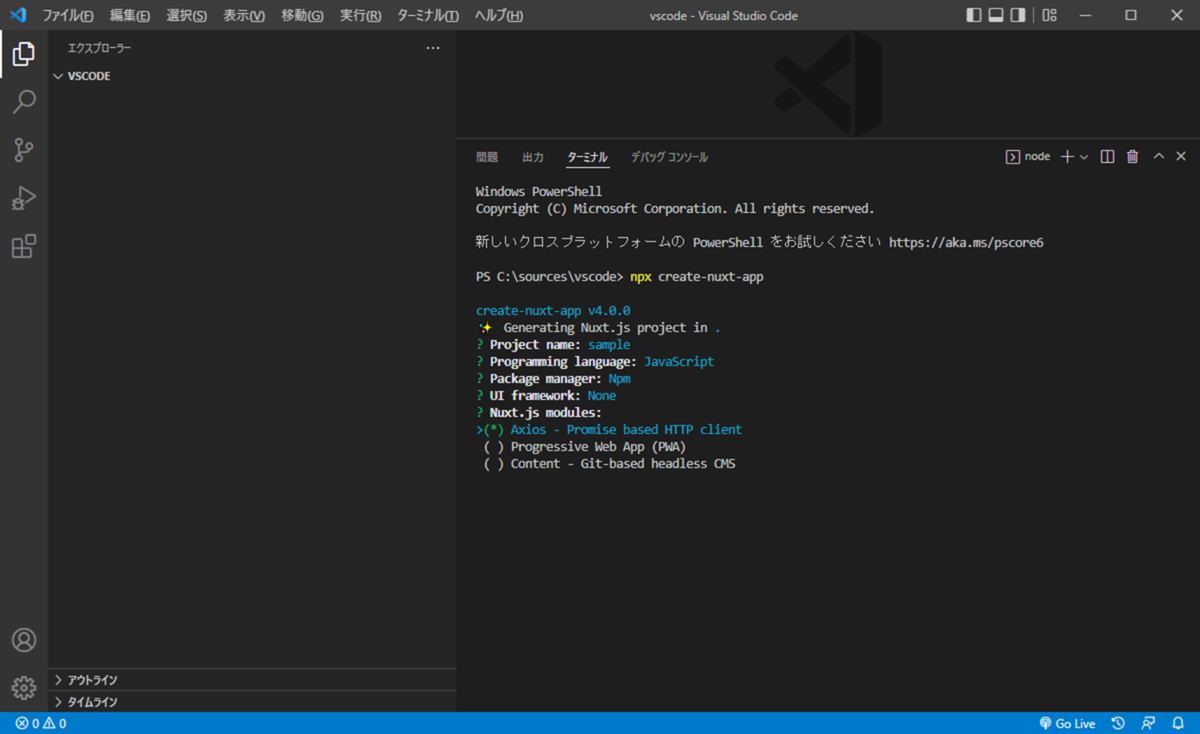Open the 選択 menu

click(187, 15)
